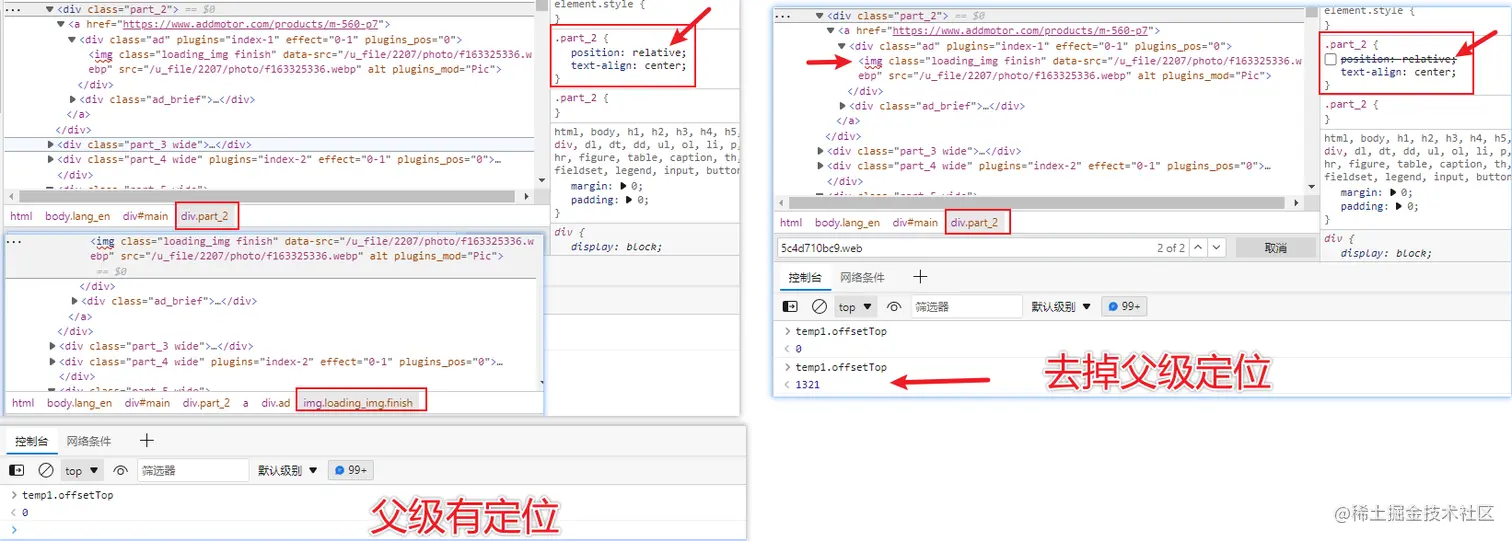The width and height of the screenshot is (1512, 541).
Task: Expand part_4 wide node in top-left DOM tree
Action: point(52,159)
